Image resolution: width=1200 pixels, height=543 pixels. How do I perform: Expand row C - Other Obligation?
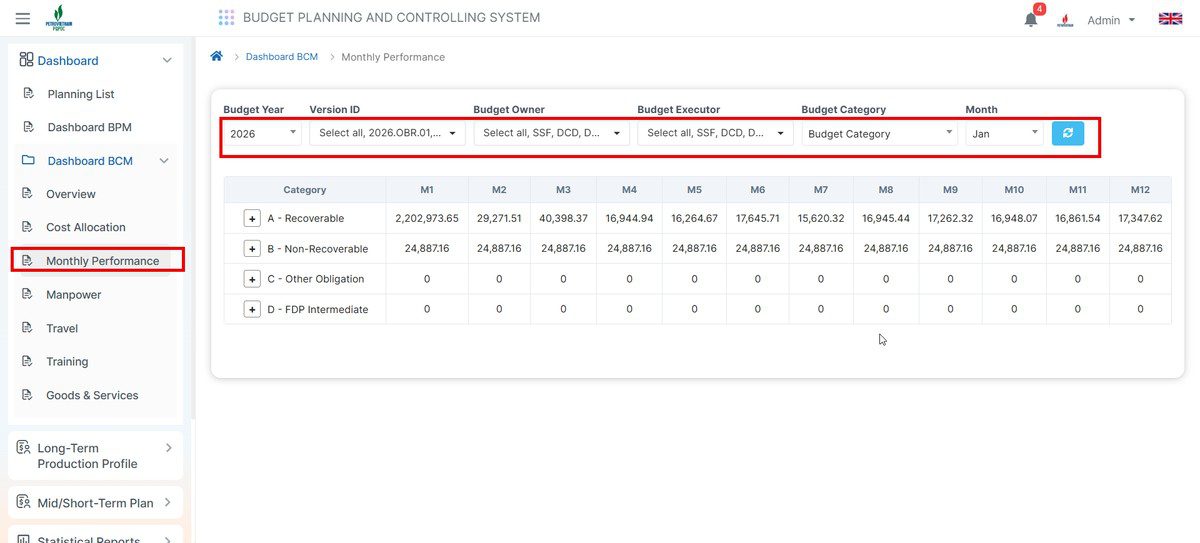coord(252,279)
